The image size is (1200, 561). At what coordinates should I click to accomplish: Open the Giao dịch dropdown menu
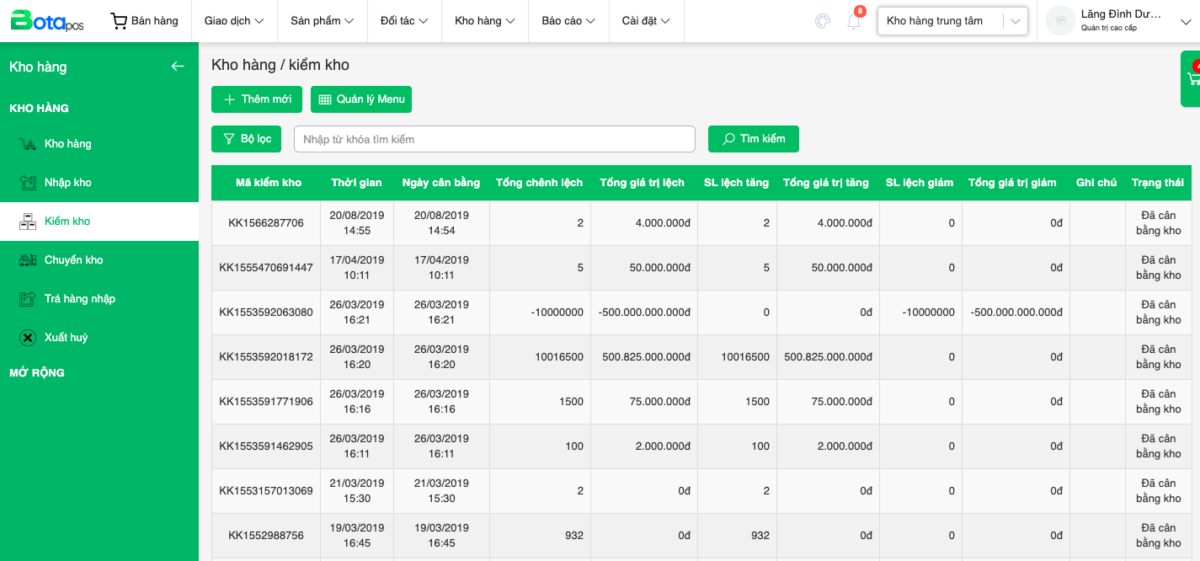click(x=234, y=21)
